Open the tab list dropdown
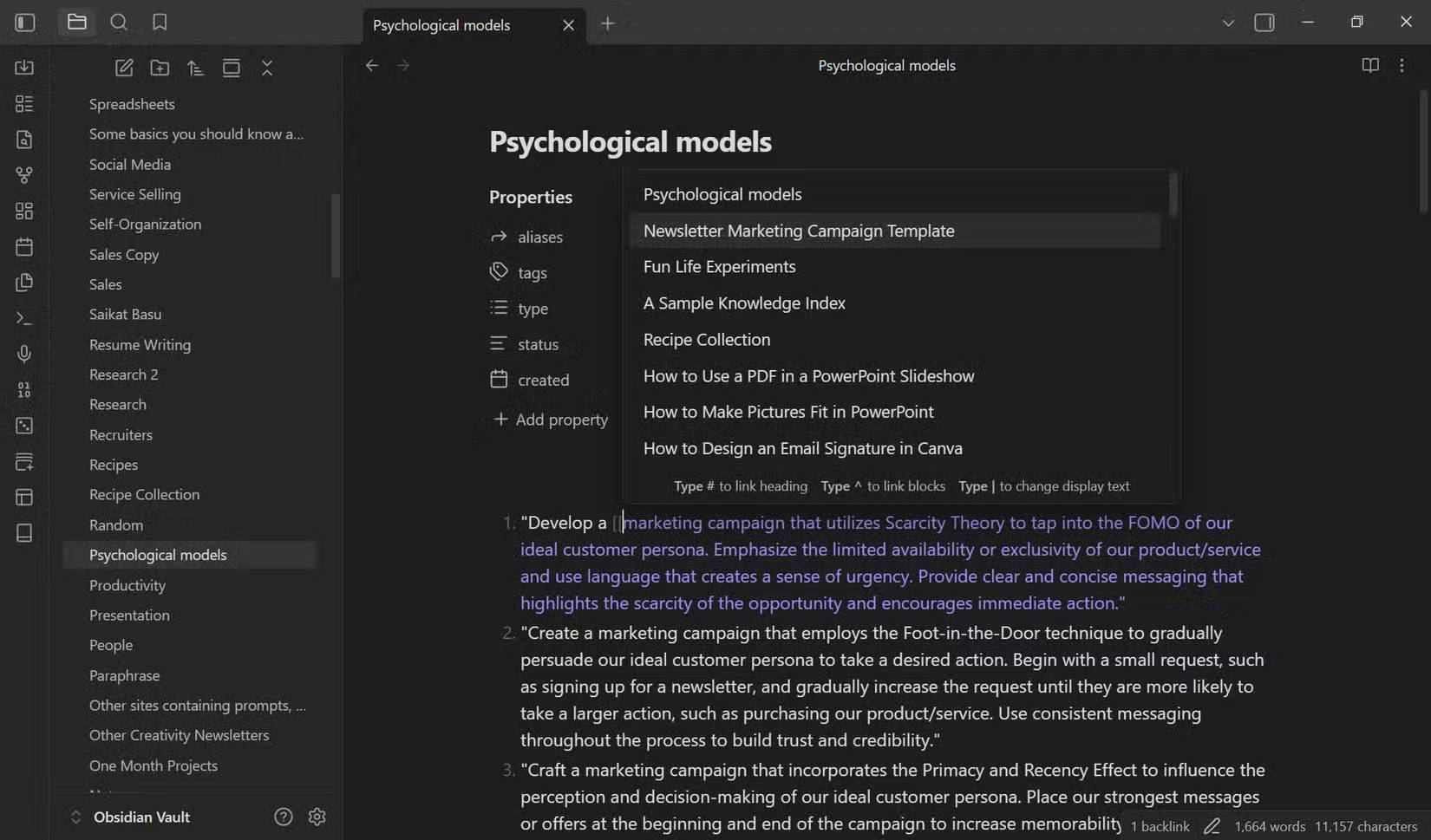1431x840 pixels. [x=1228, y=23]
